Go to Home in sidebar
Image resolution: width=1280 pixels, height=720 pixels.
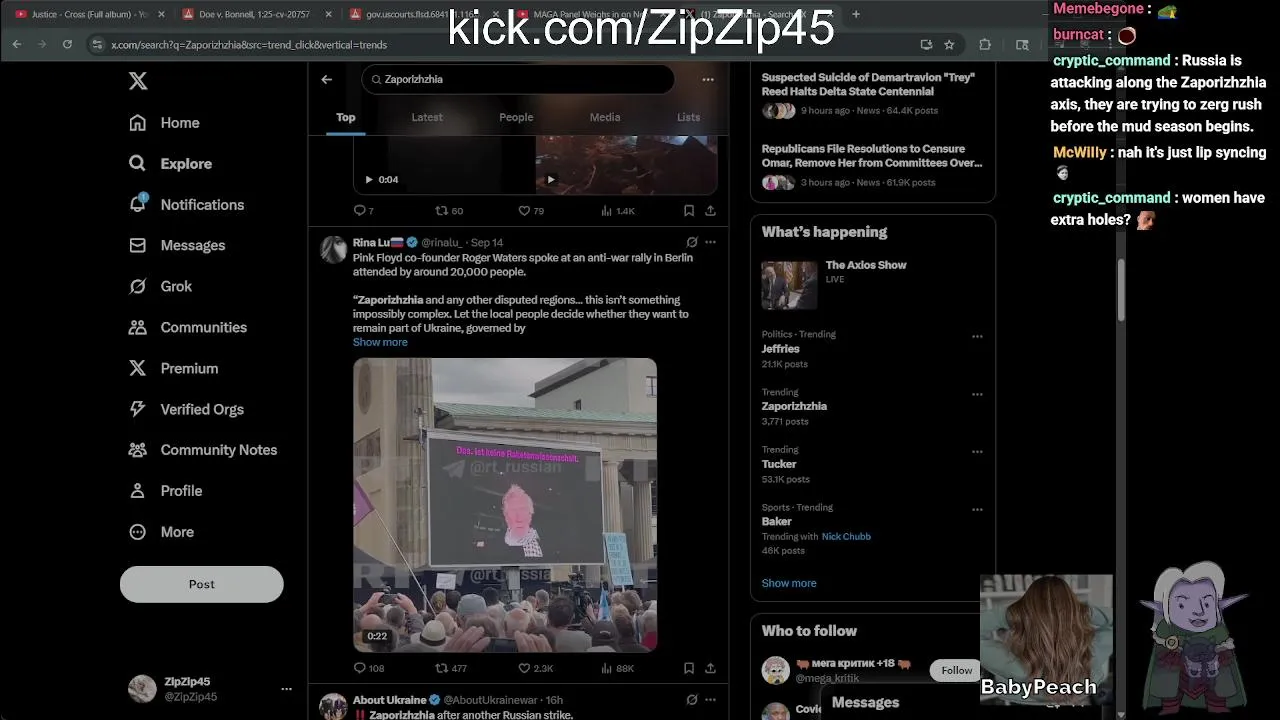(x=165, y=123)
